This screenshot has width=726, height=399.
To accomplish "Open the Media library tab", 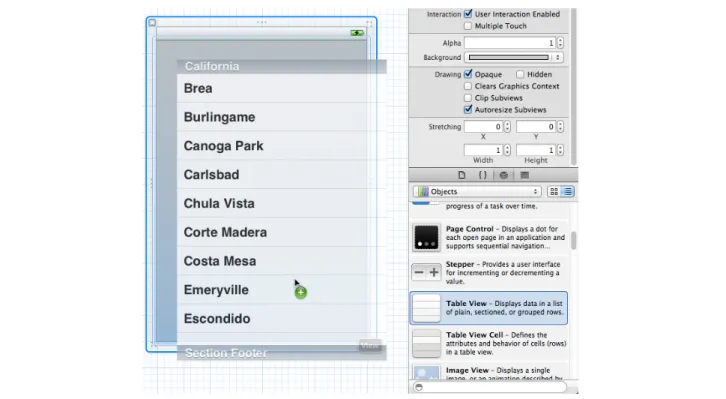I will coord(524,175).
